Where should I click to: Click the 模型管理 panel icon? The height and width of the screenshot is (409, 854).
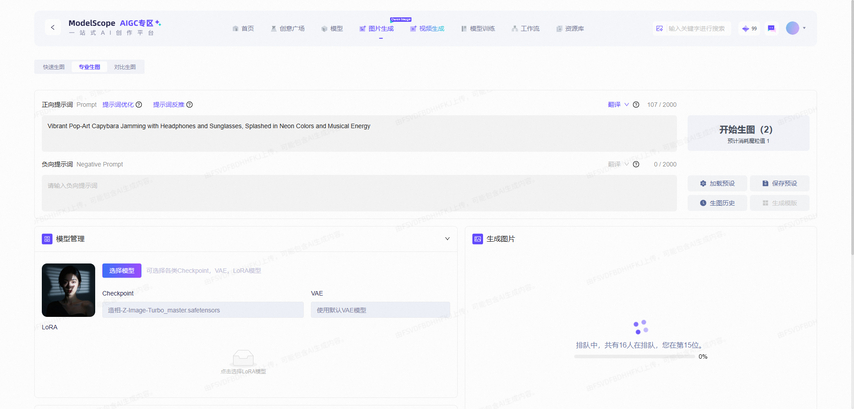47,239
